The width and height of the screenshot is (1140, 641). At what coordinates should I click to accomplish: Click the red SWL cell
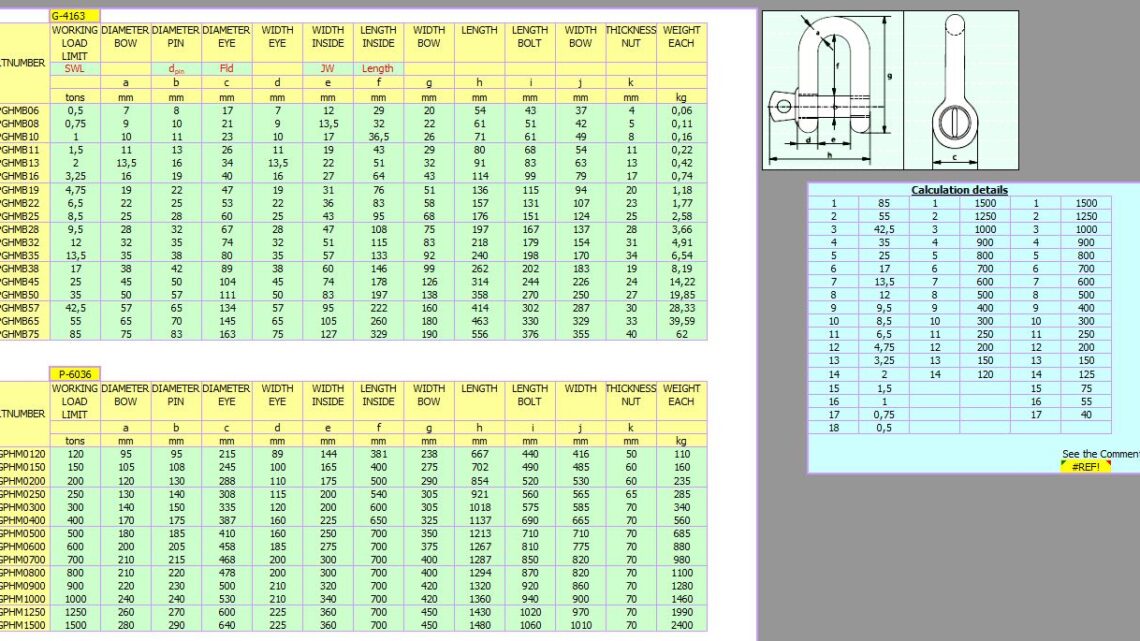click(x=75, y=68)
